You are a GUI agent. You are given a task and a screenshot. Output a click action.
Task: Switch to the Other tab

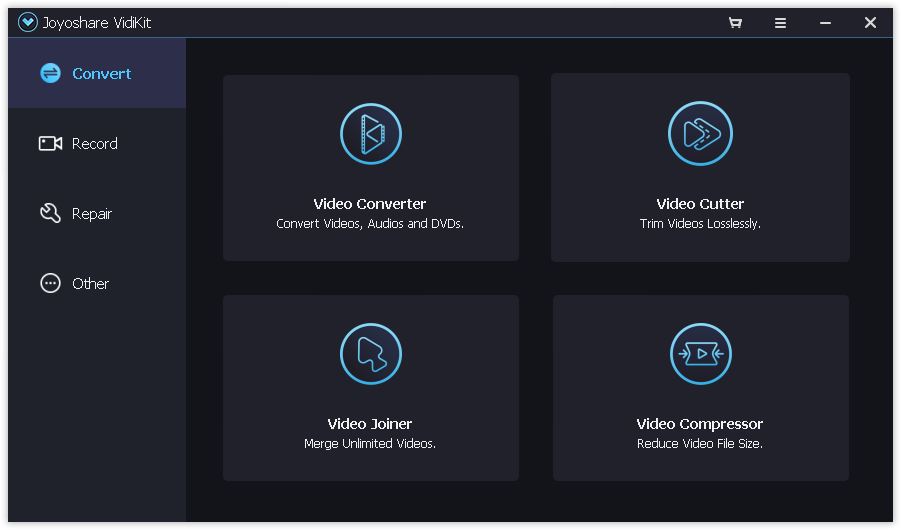pos(97,283)
